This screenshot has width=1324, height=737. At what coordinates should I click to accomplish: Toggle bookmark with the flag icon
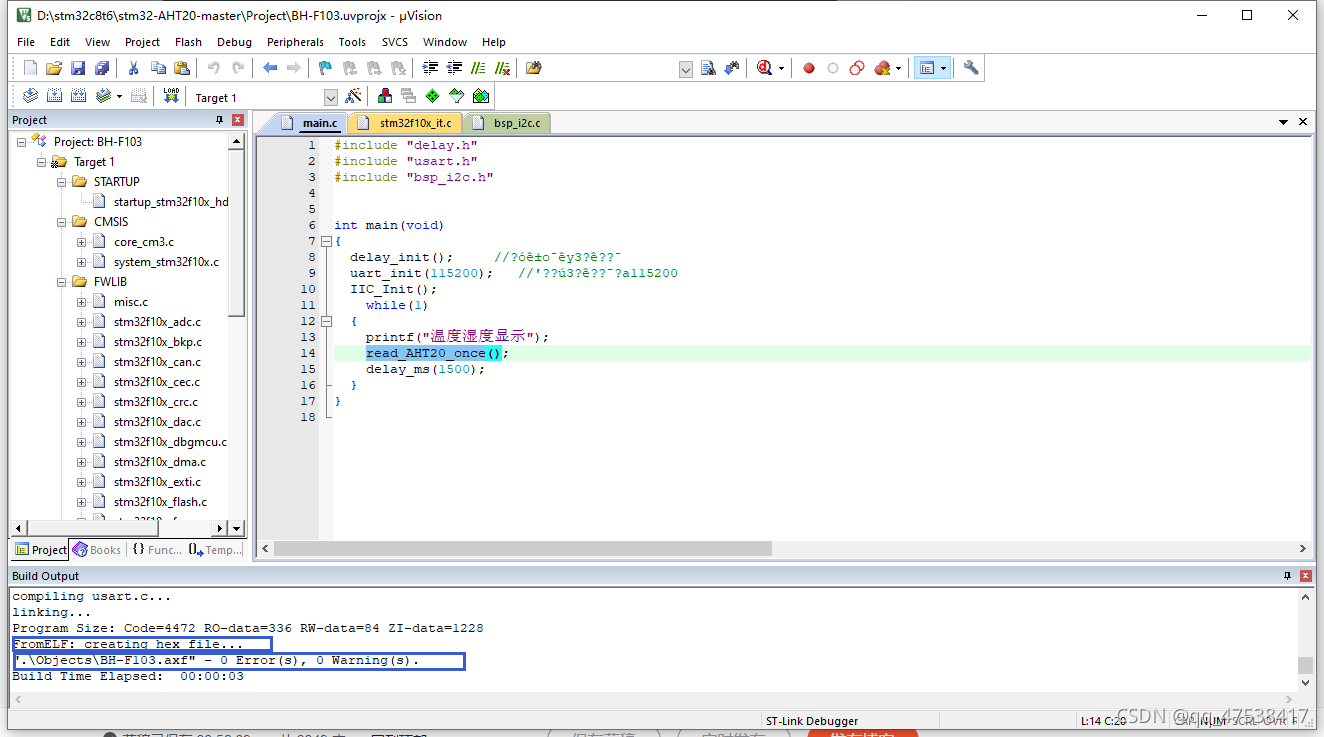(x=325, y=68)
